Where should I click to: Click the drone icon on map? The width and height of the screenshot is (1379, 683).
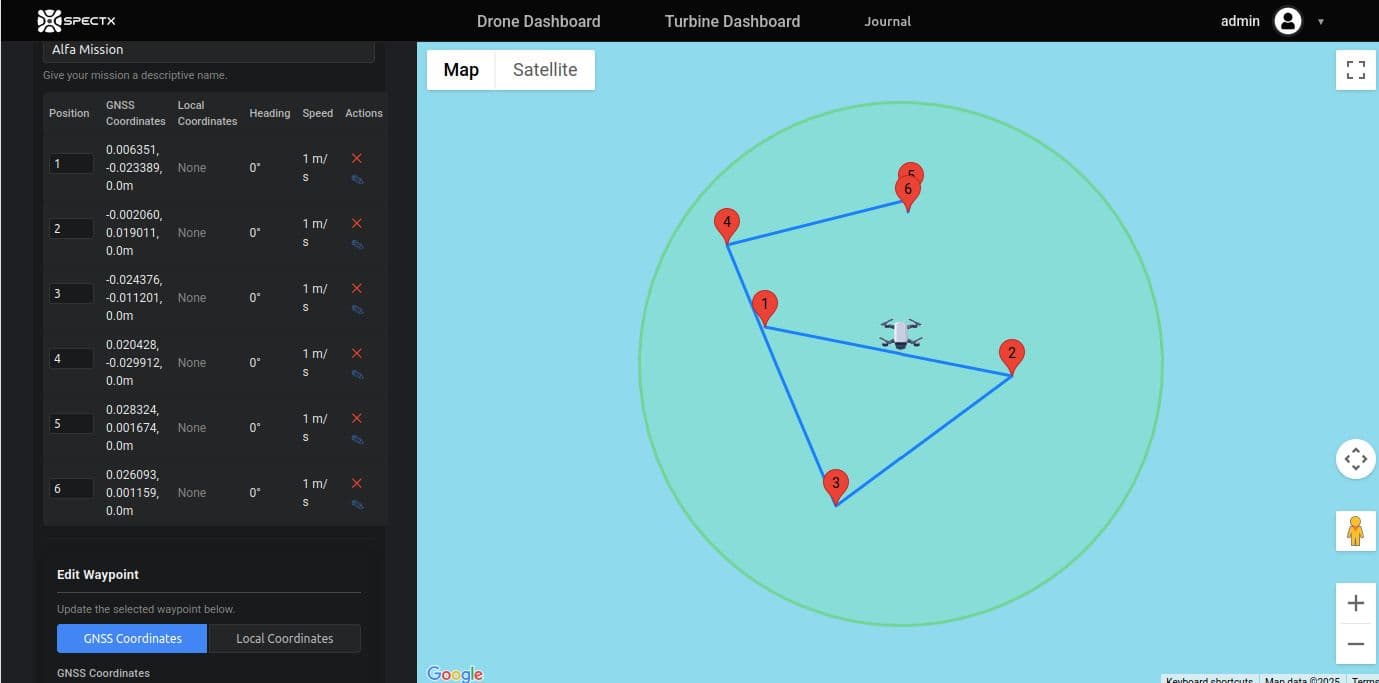point(901,334)
